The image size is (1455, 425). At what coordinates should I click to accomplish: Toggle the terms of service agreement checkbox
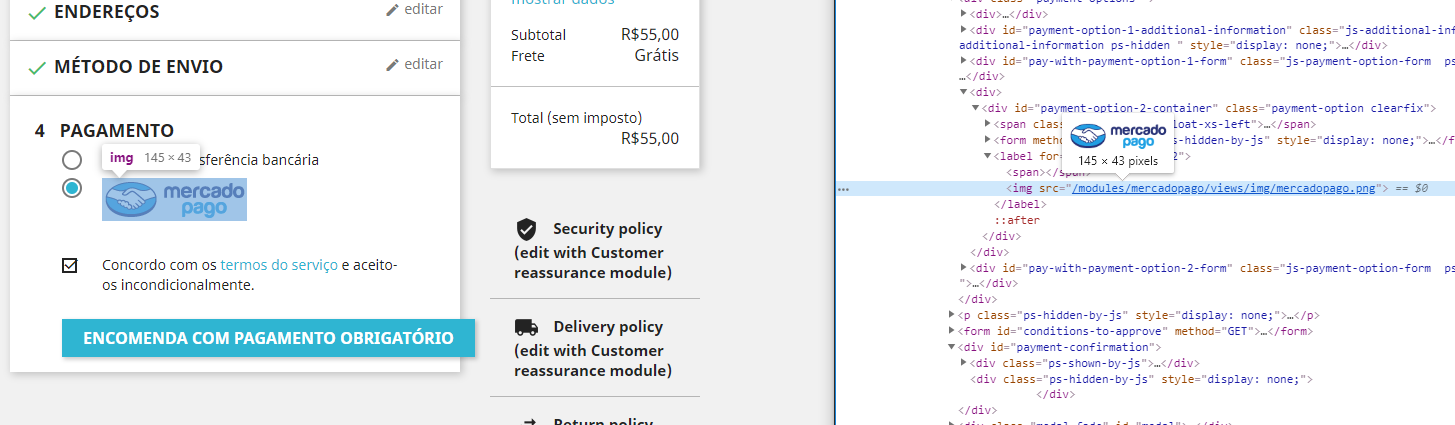click(70, 266)
